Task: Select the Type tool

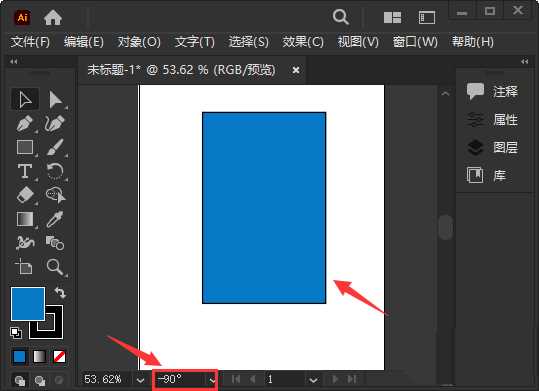Action: coord(25,171)
